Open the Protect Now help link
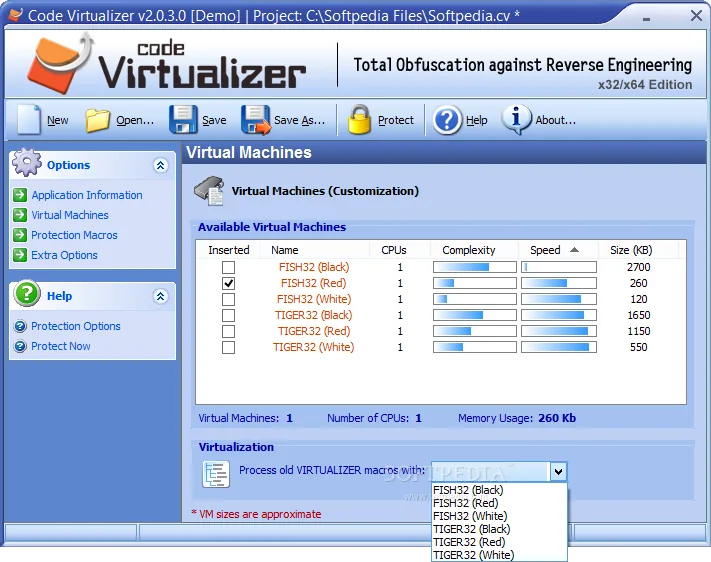 tap(61, 346)
